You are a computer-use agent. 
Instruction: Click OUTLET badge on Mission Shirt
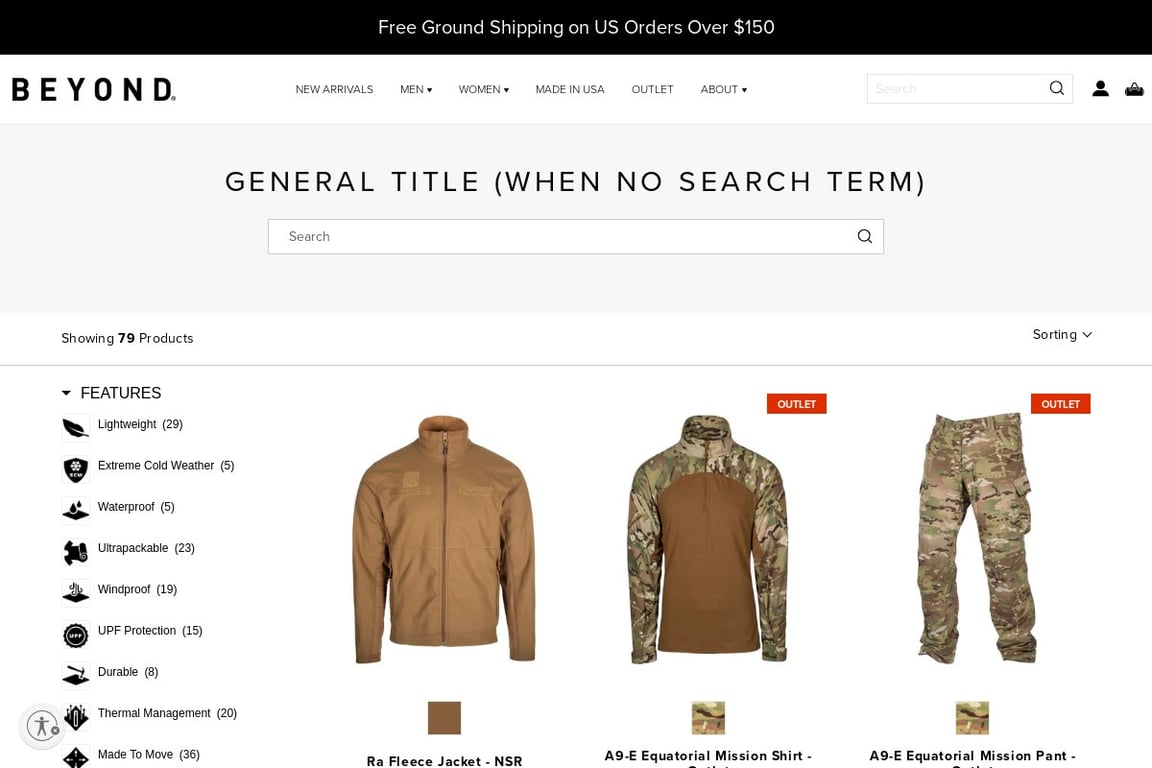796,403
